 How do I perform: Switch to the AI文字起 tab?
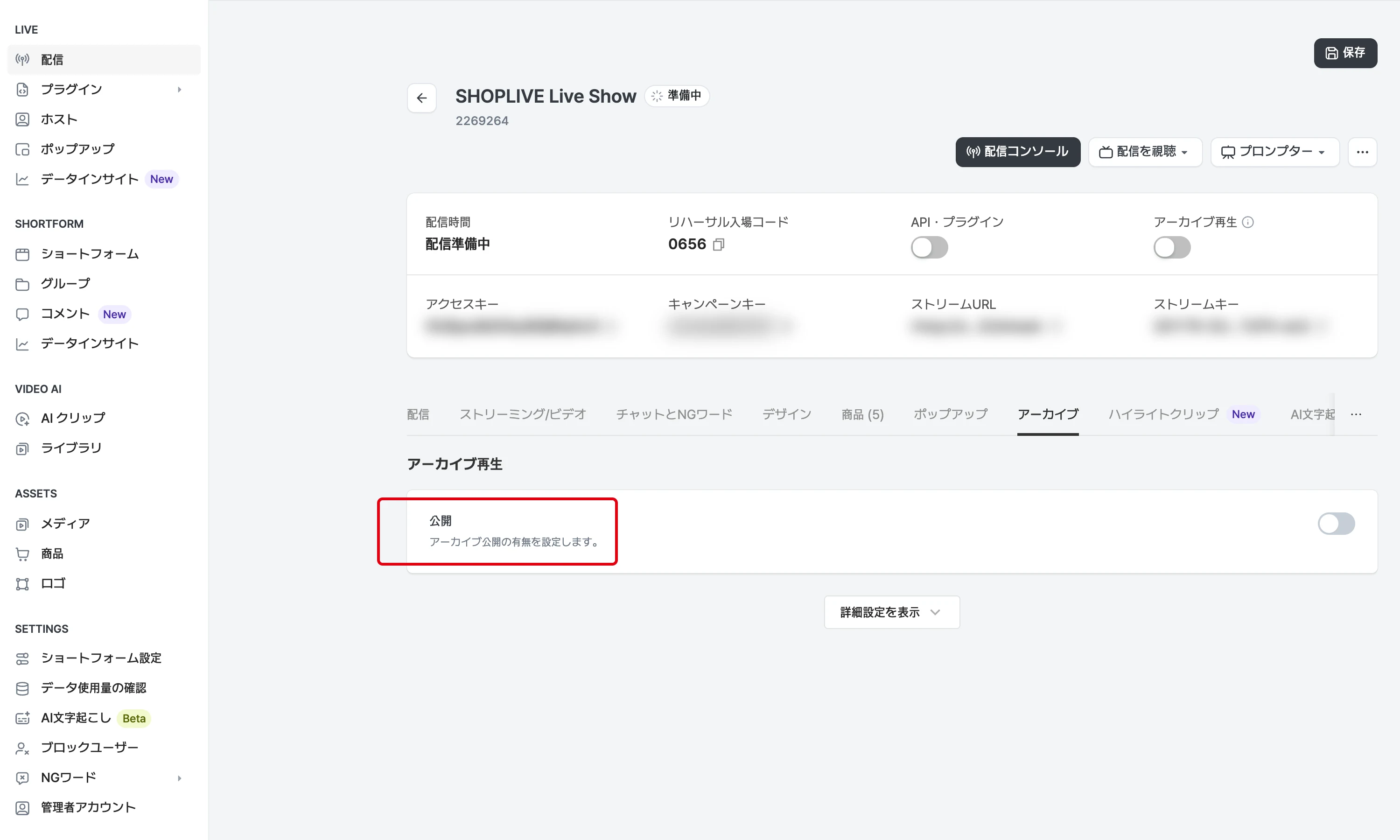1312,414
